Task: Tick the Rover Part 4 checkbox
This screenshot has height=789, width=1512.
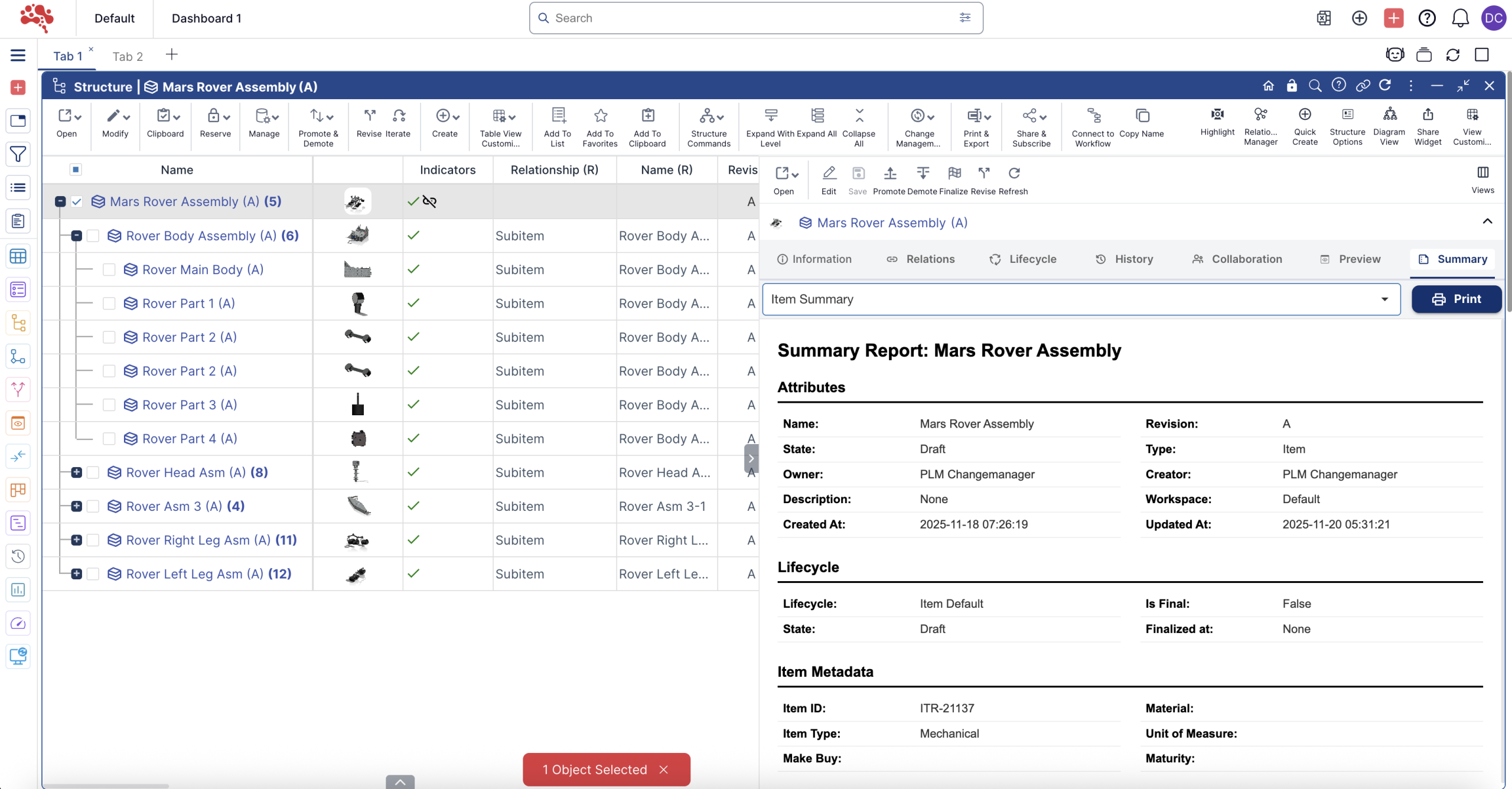Action: point(109,439)
